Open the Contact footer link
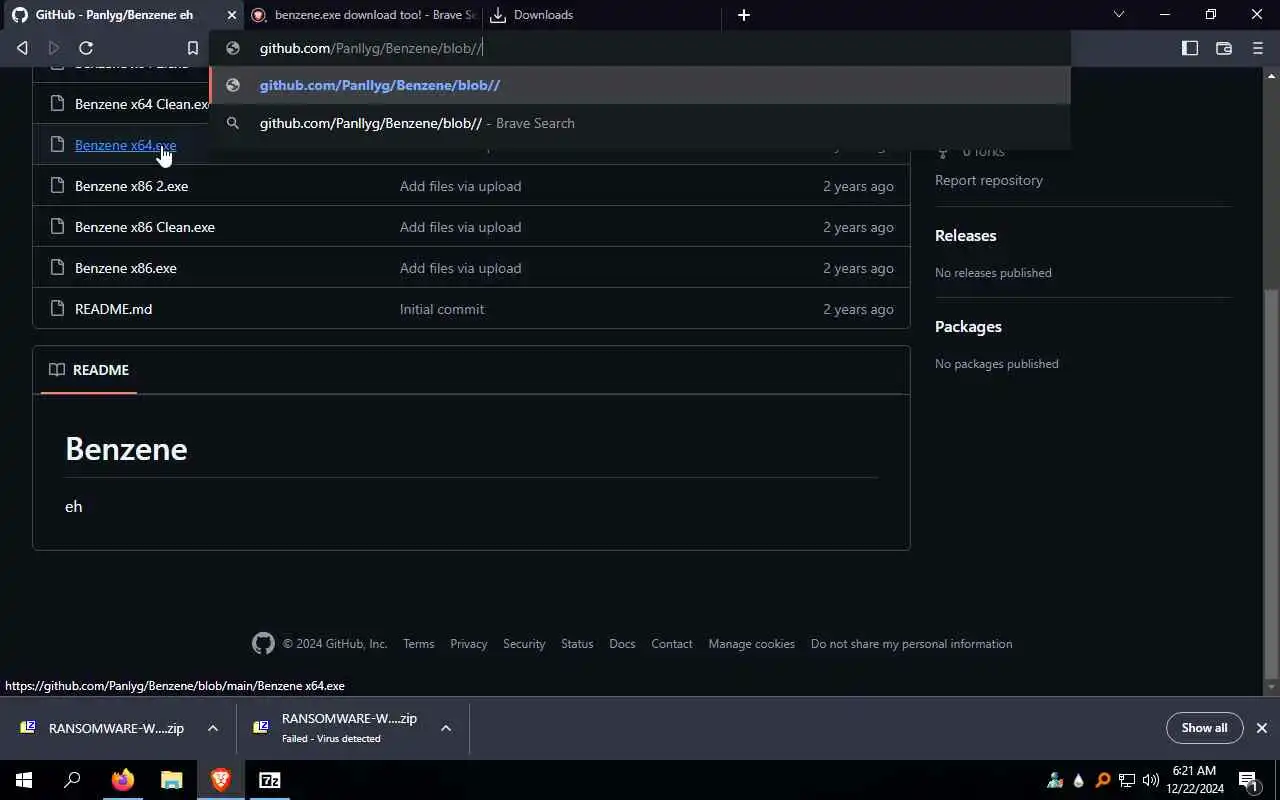The height and width of the screenshot is (800, 1280). tap(672, 644)
